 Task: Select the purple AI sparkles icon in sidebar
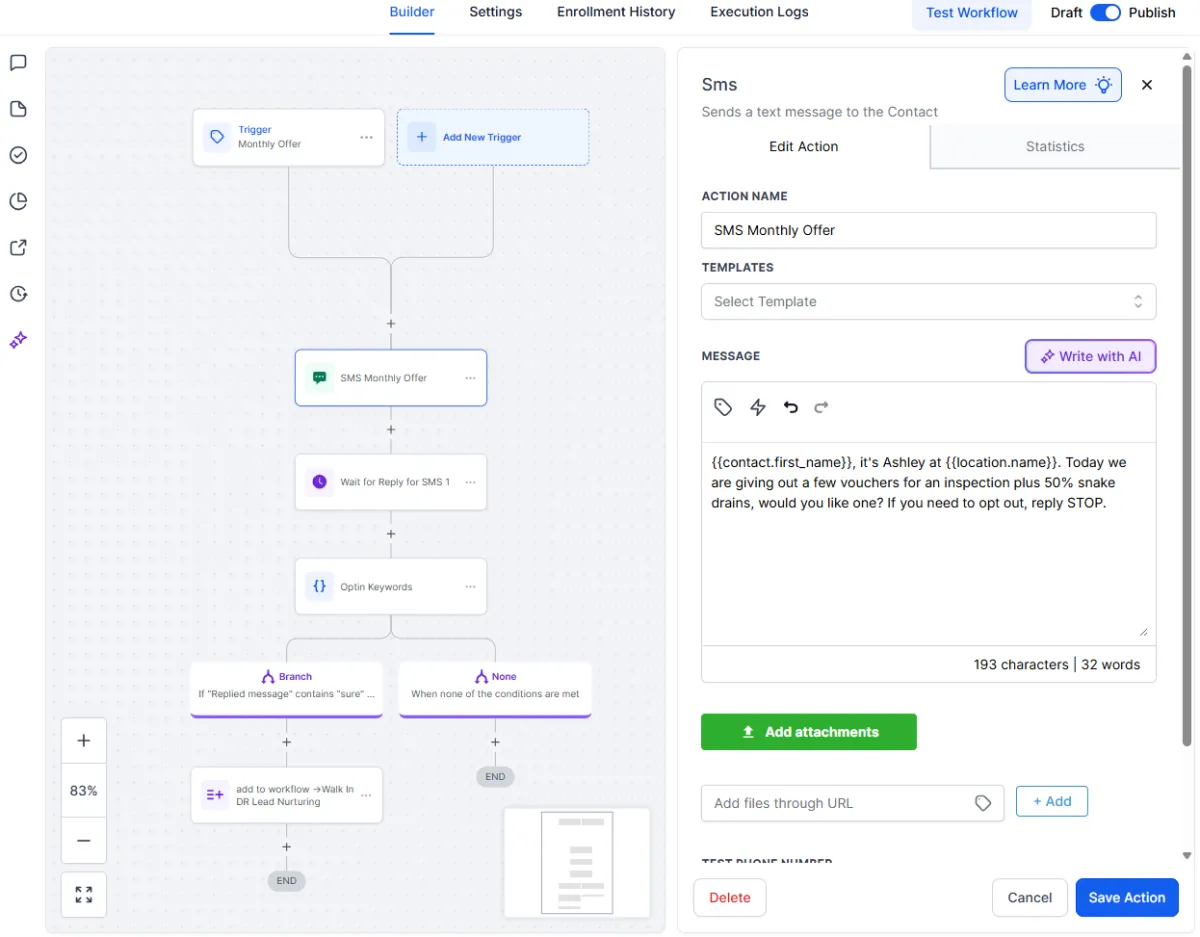click(x=17, y=340)
